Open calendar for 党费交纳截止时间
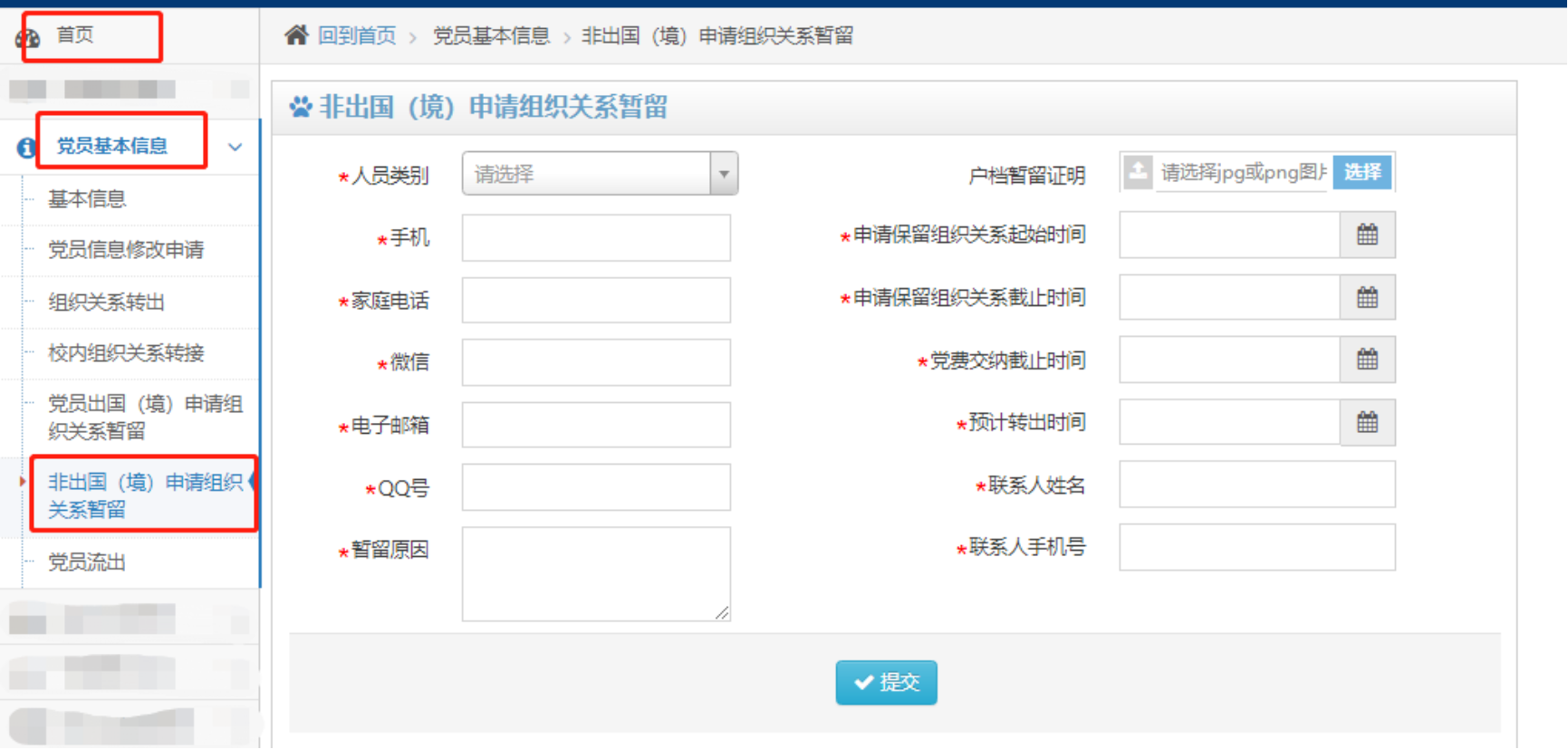 point(1367,360)
